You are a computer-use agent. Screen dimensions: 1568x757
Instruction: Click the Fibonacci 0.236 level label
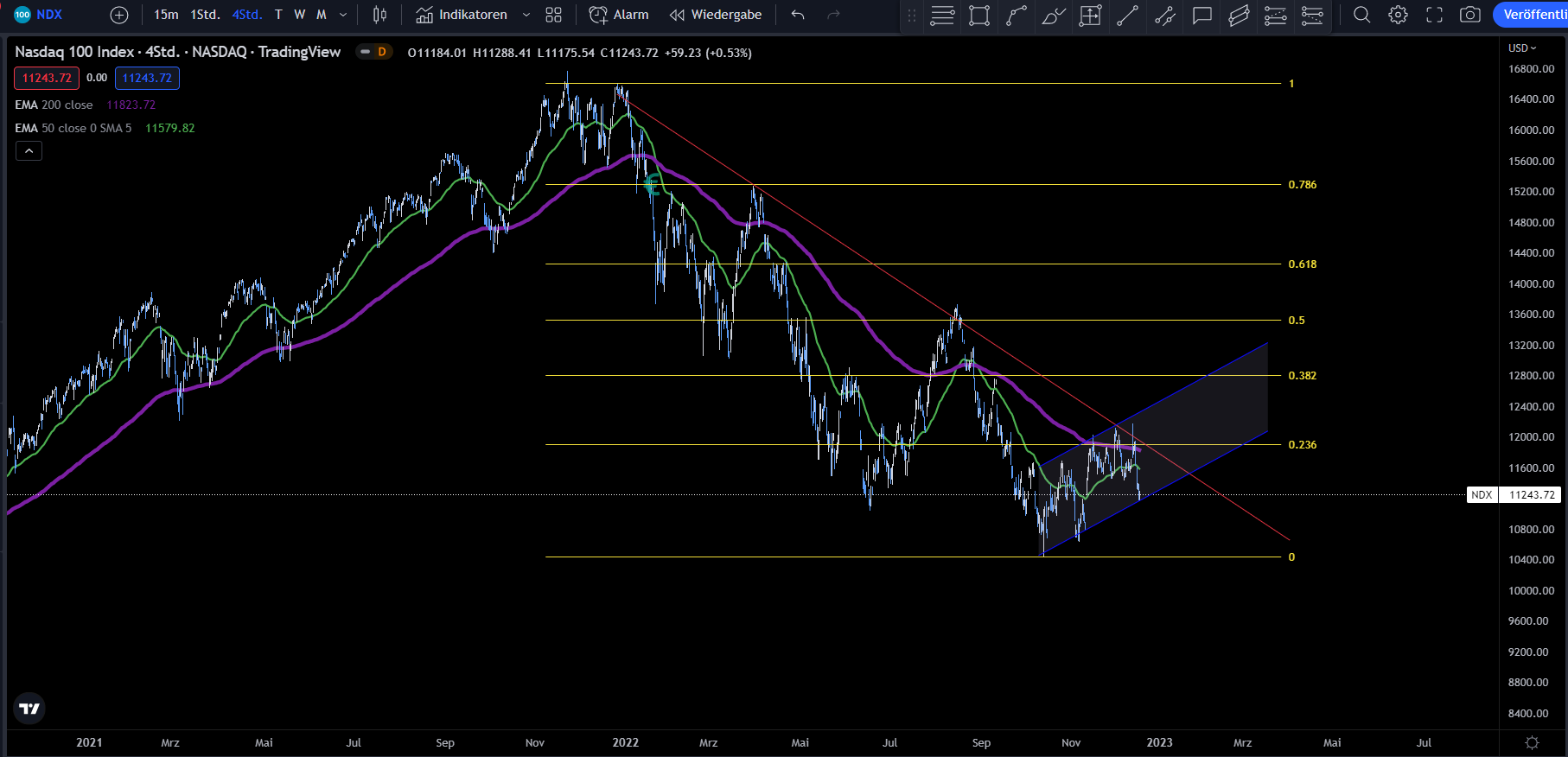pyautogui.click(x=1303, y=445)
